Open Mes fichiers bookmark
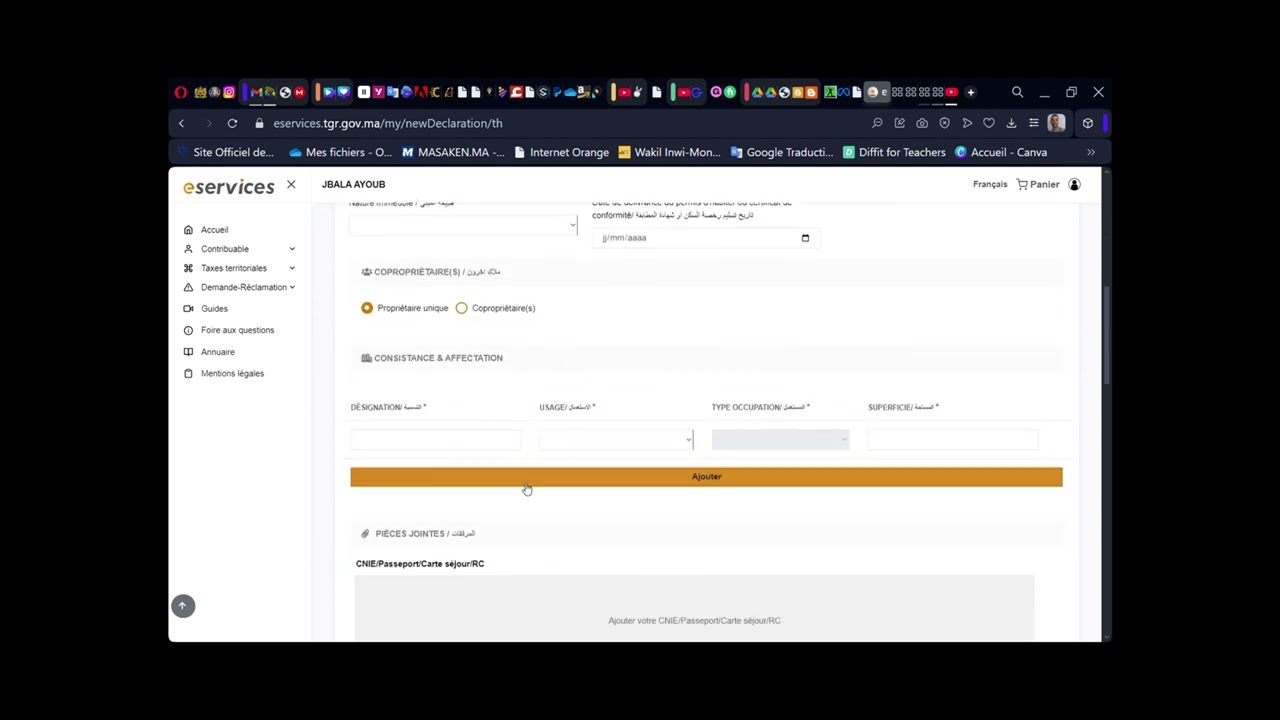Viewport: 1280px width, 720px height. point(340,152)
